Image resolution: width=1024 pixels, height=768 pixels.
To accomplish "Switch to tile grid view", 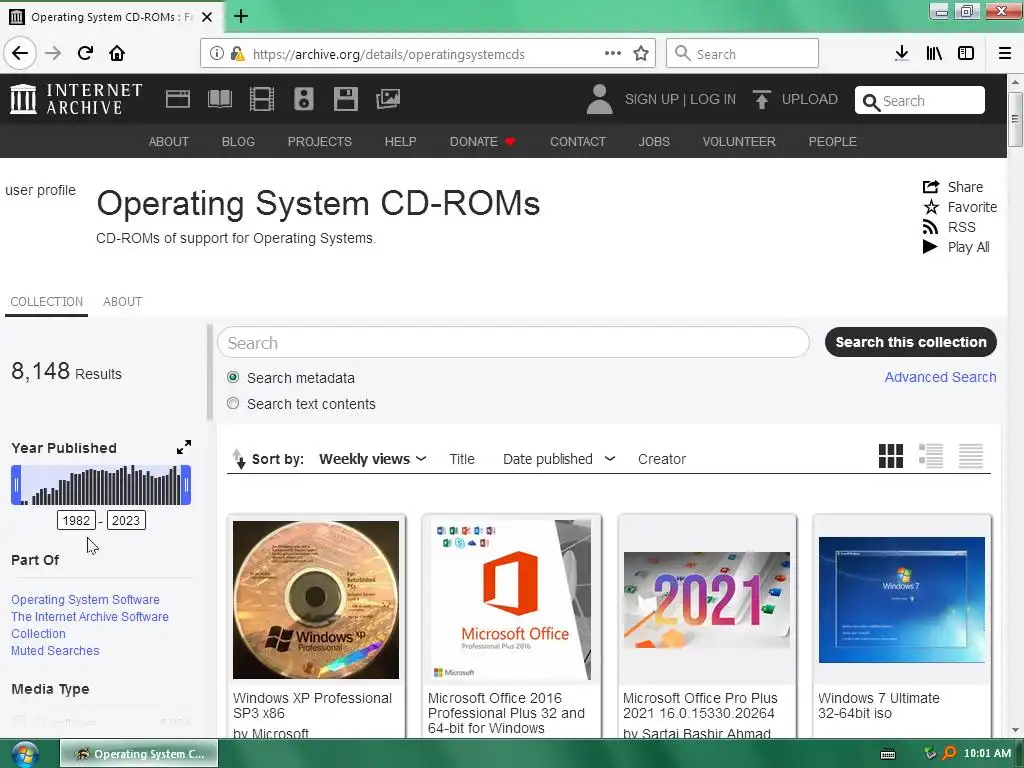I will (x=891, y=456).
